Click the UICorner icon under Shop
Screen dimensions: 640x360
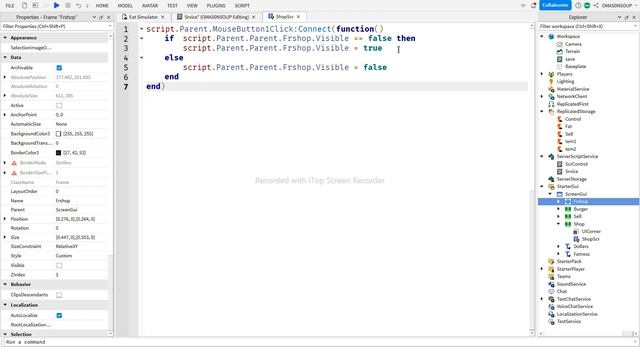click(x=576, y=231)
